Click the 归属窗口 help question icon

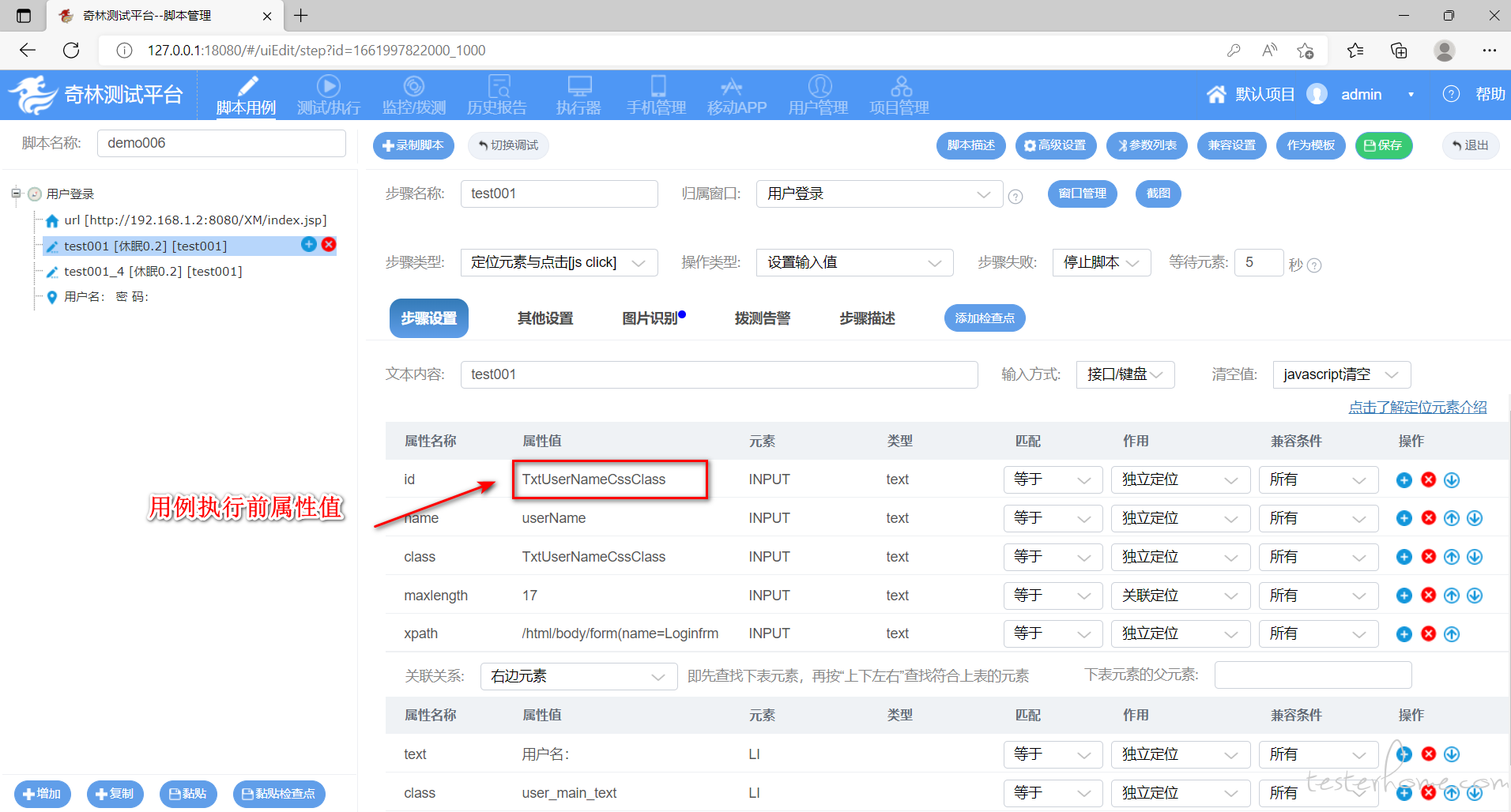[1015, 197]
